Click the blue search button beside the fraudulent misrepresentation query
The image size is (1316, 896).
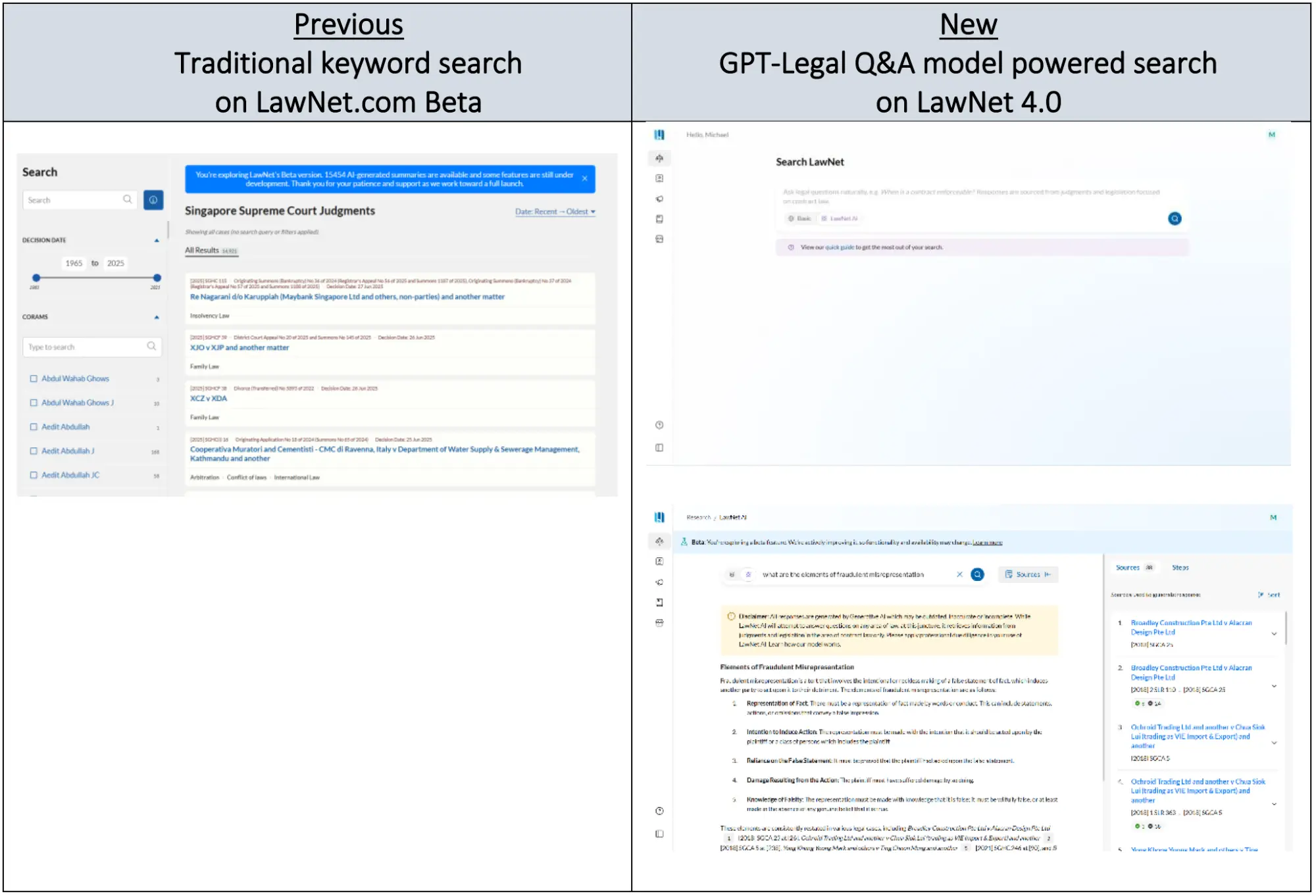pyautogui.click(x=978, y=575)
